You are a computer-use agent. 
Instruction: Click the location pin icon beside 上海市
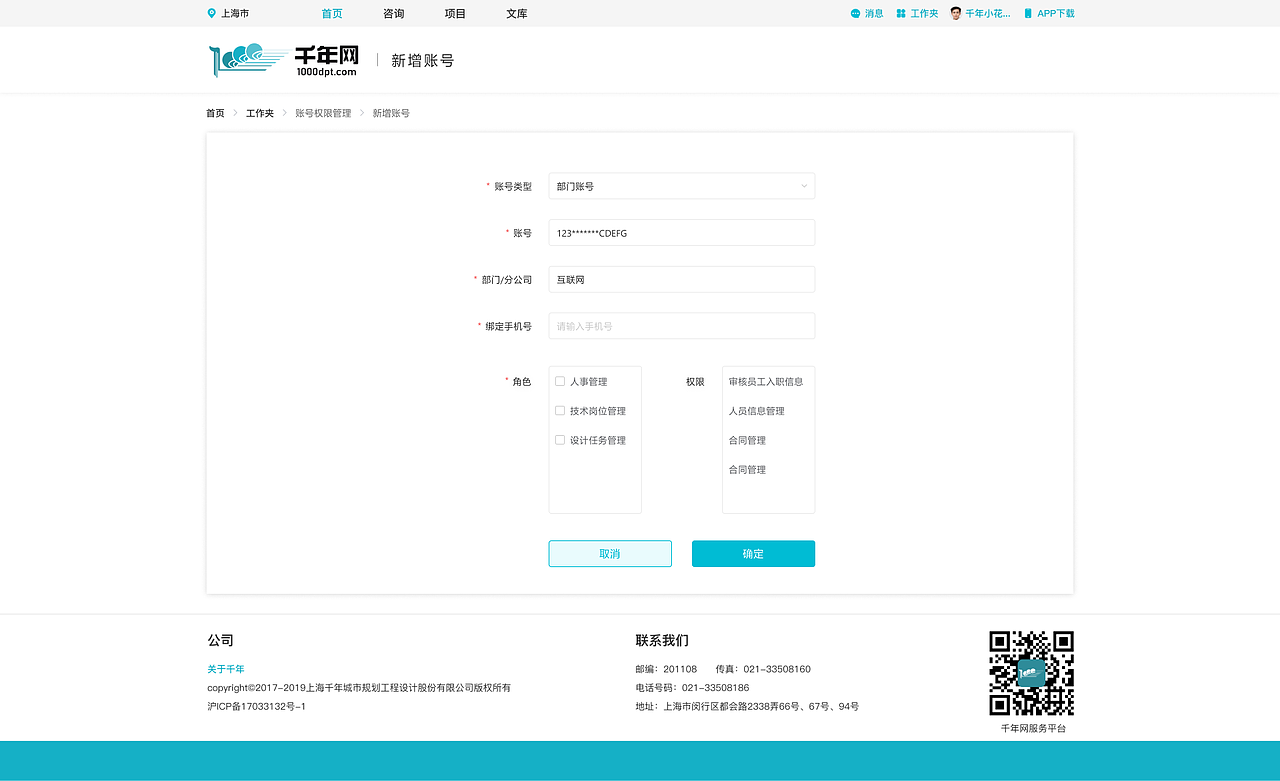point(211,14)
